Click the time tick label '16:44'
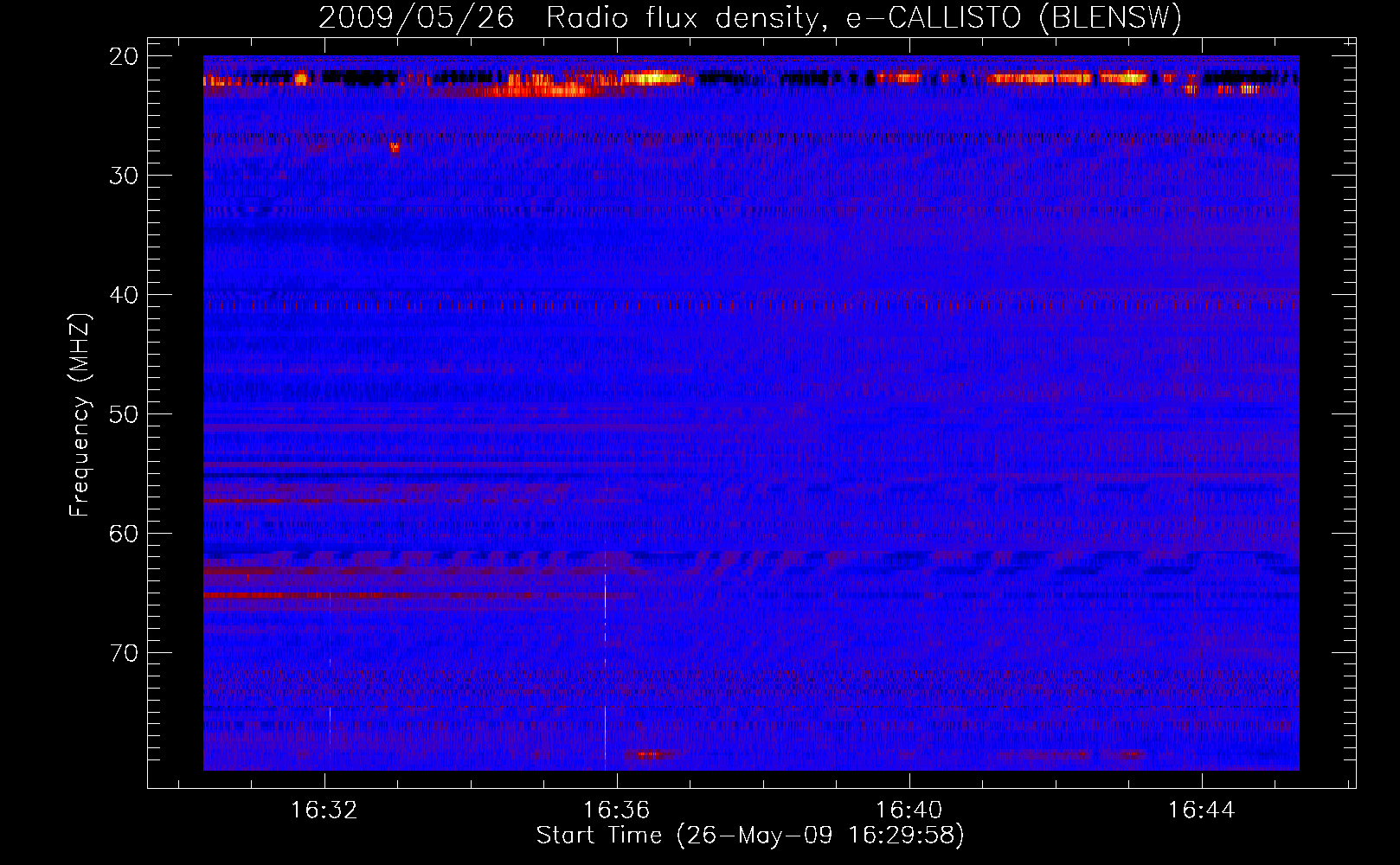Viewport: 1400px width, 865px height. (x=1202, y=811)
